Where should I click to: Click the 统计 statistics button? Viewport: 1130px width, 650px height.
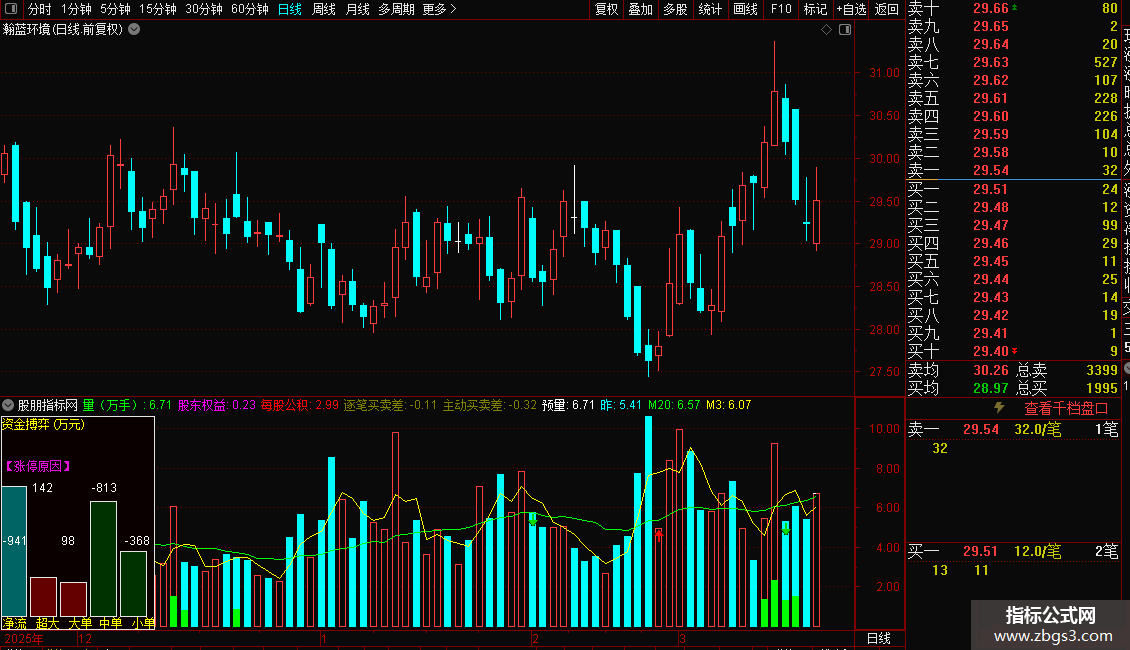(710, 9)
